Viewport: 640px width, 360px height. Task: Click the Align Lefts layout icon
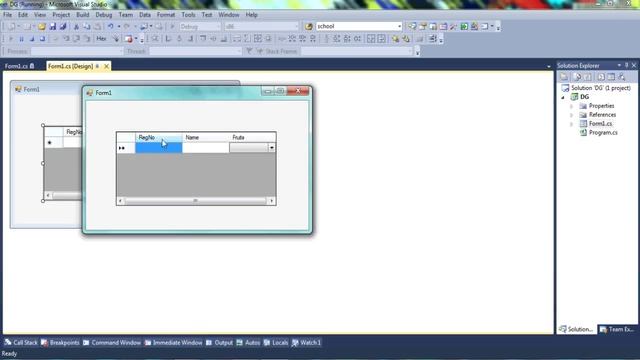168,39
